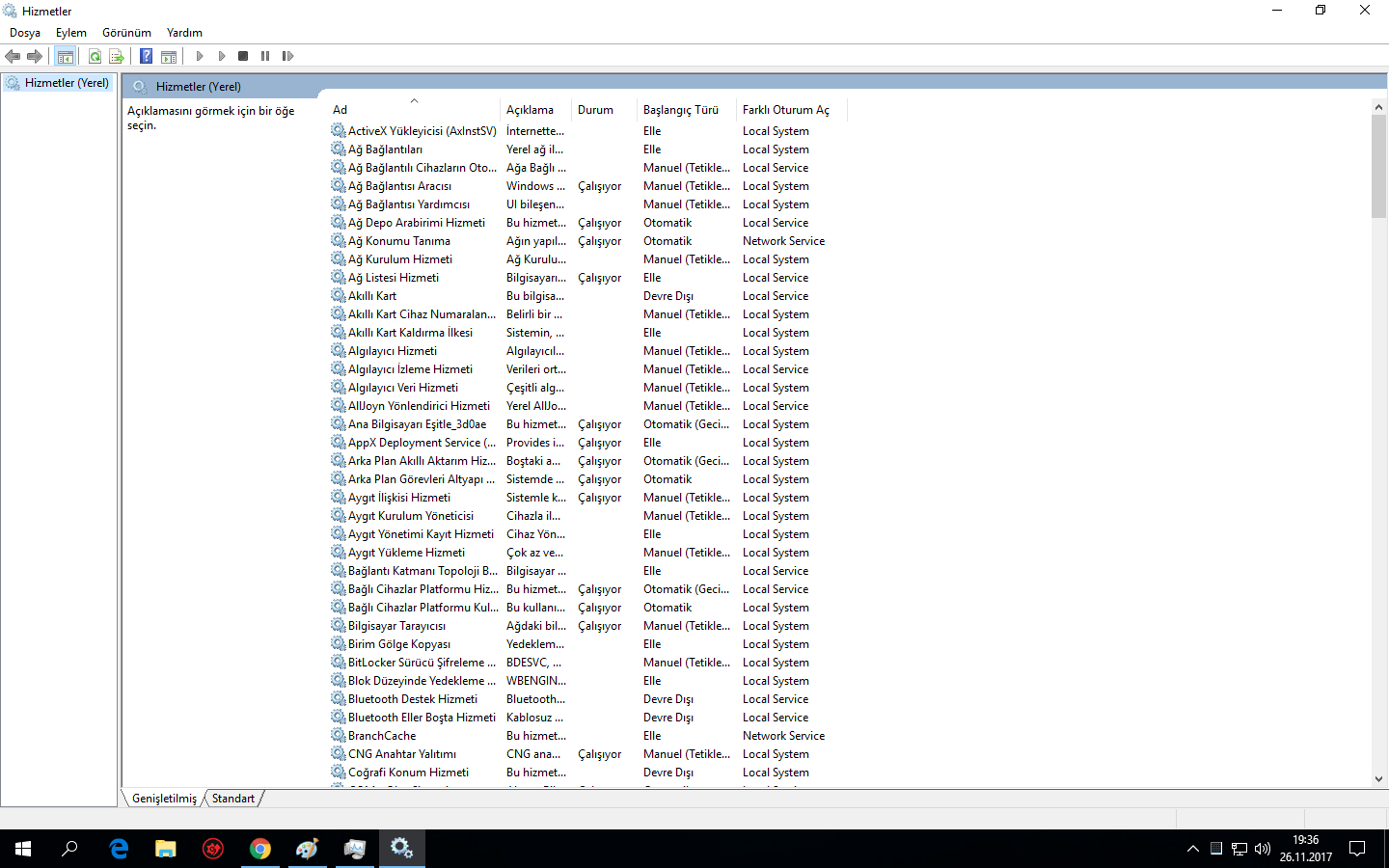Pause the service with the pause icon
Viewport: 1389px width, 868px height.
tap(265, 56)
